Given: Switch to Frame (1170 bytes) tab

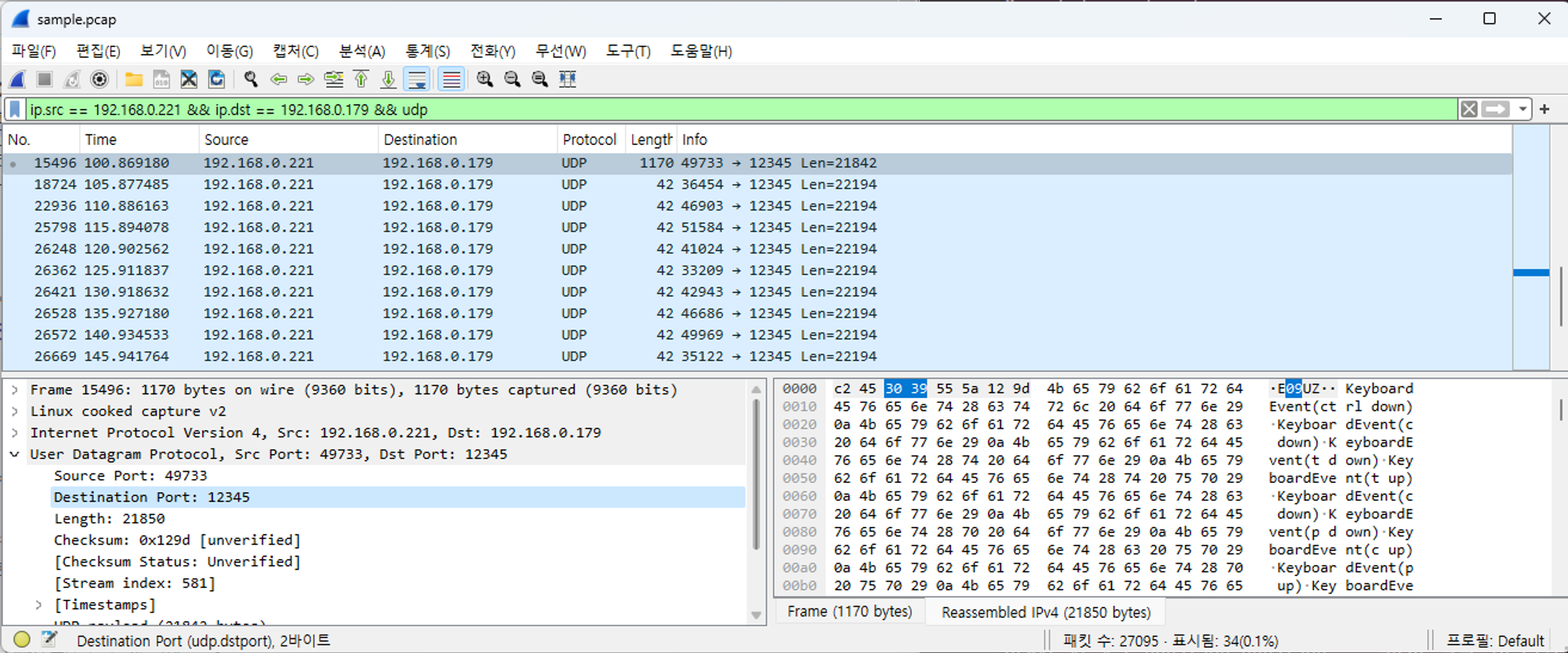Looking at the screenshot, I should point(850,611).
